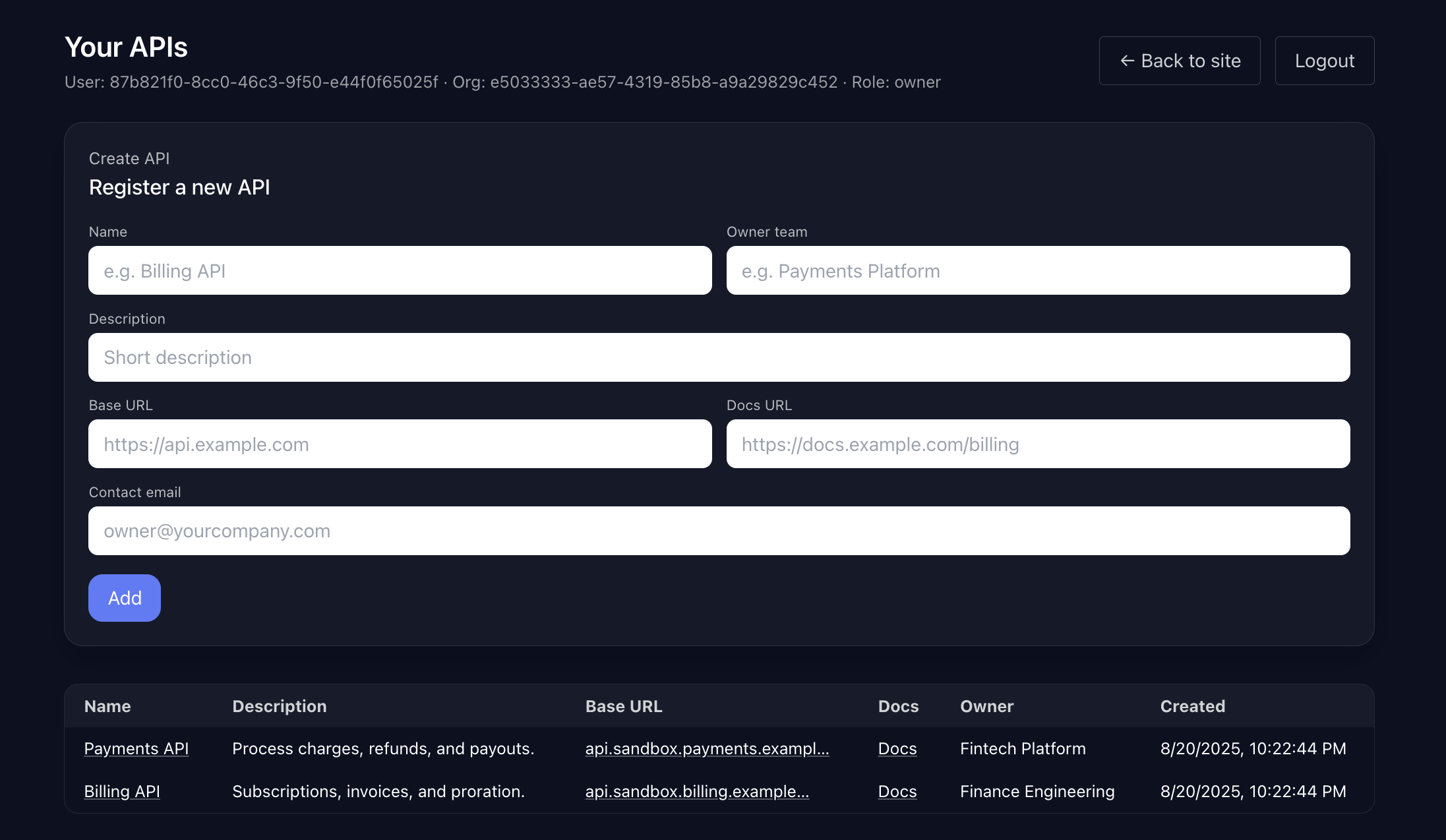Click the Name column header
The height and width of the screenshot is (840, 1446).
(x=107, y=706)
